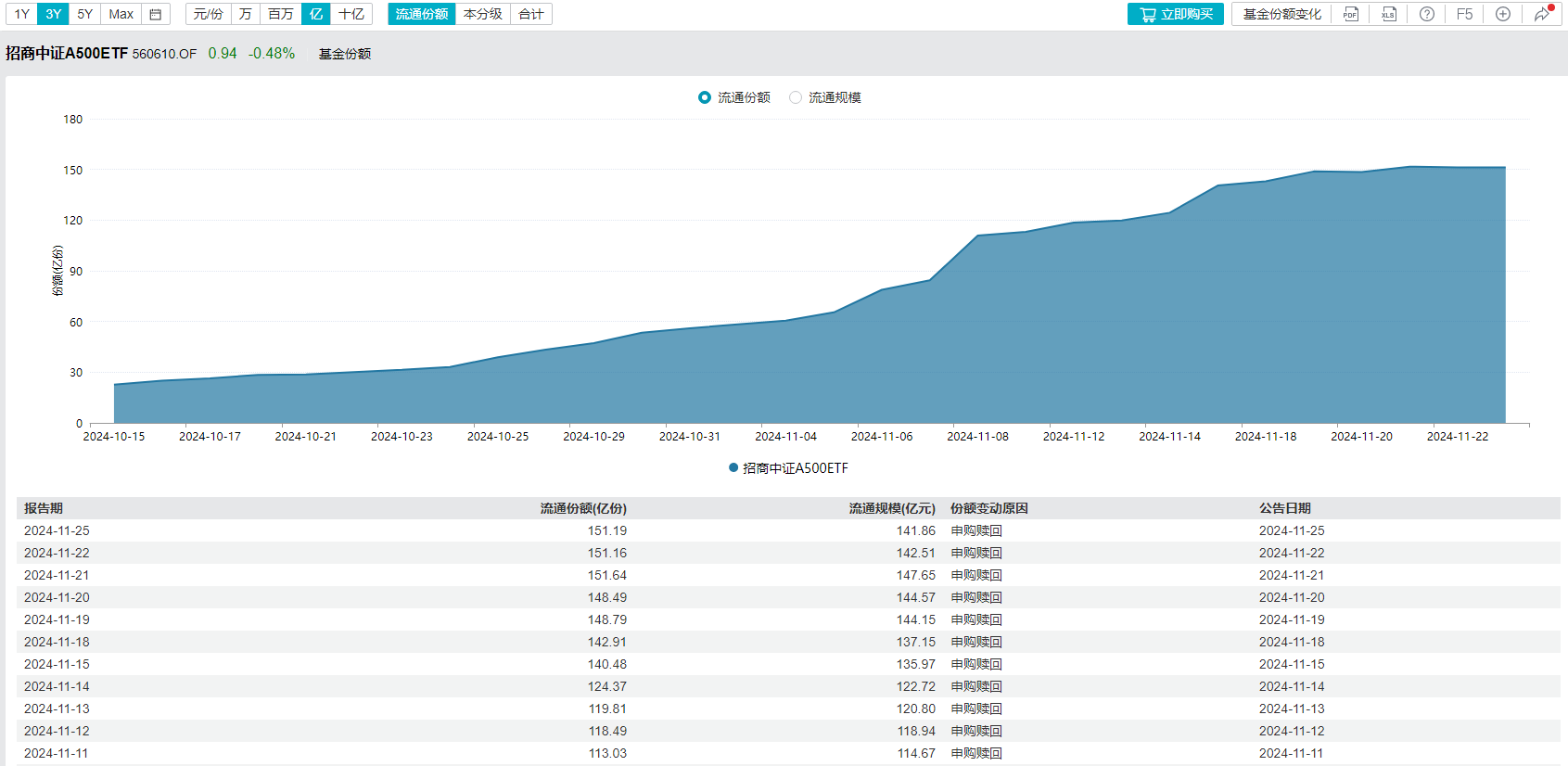The width and height of the screenshot is (1568, 766).
Task: Change unit to 十亿
Action: [351, 14]
